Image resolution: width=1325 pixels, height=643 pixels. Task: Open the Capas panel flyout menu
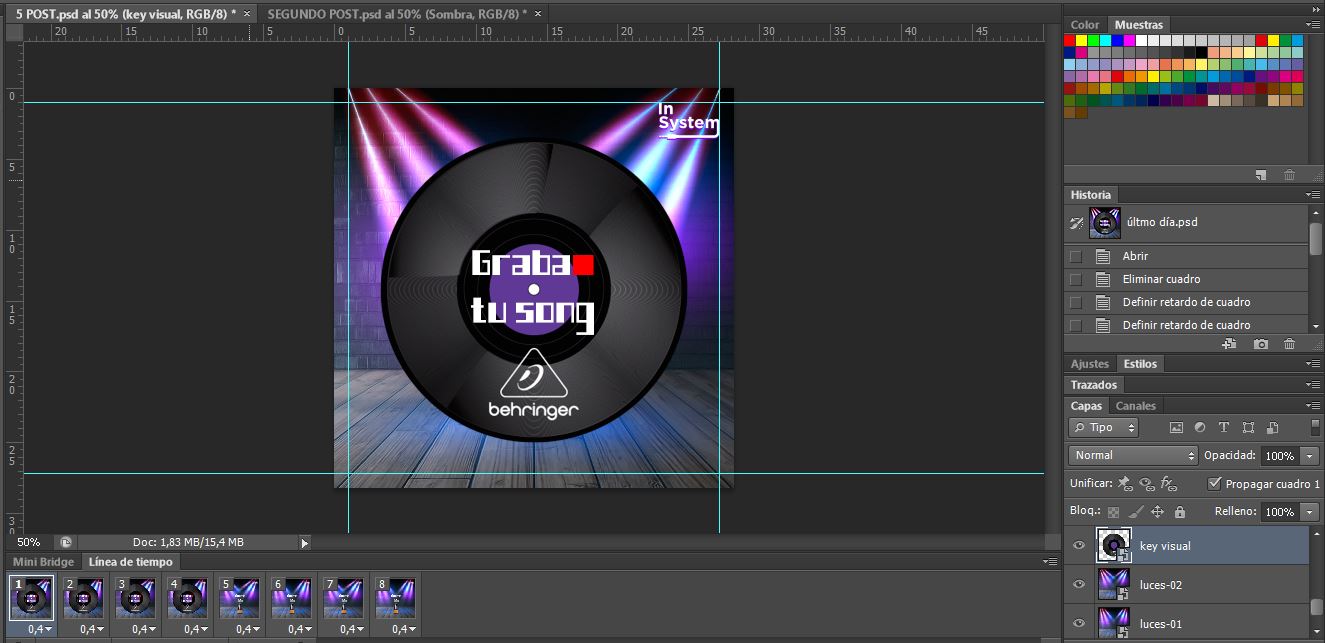pyautogui.click(x=1311, y=406)
